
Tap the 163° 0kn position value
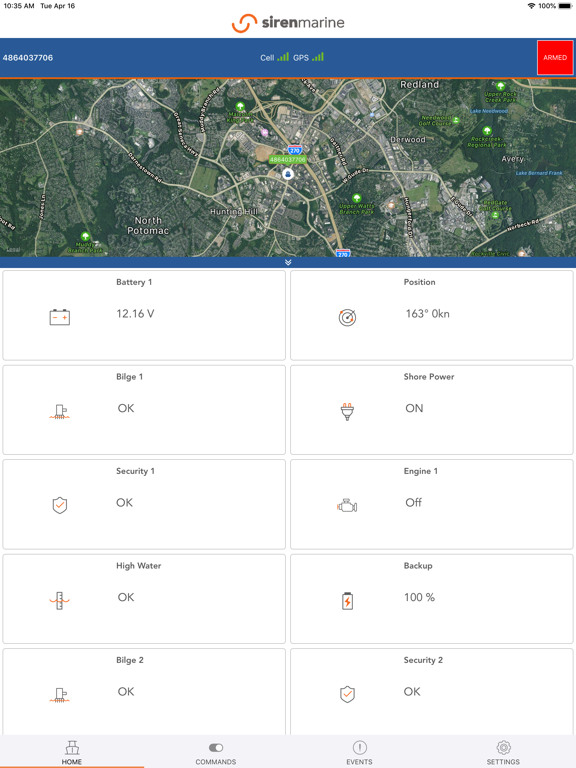tap(428, 314)
